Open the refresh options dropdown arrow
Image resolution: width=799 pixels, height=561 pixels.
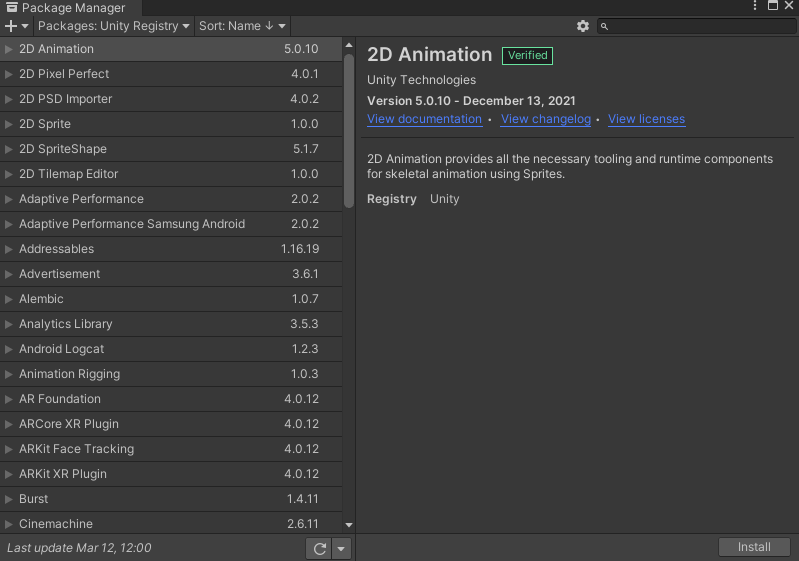341,549
